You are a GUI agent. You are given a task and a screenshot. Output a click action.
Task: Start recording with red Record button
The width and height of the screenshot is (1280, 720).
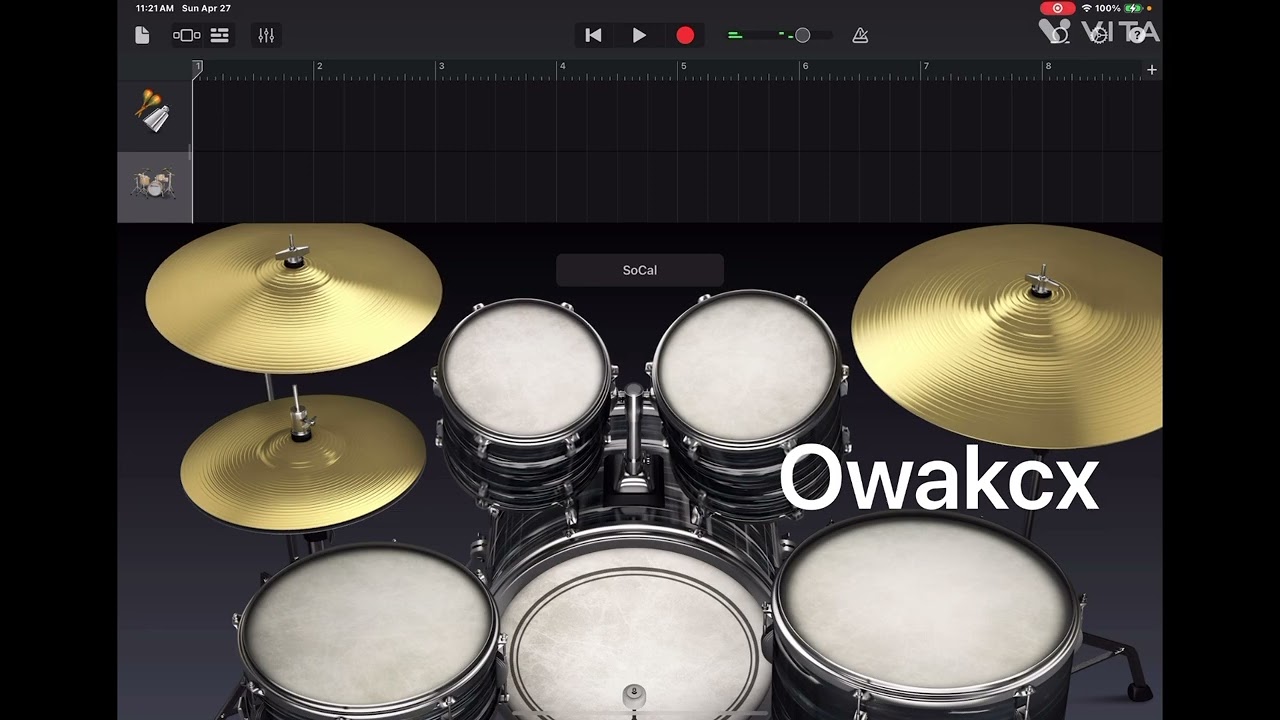(685, 35)
